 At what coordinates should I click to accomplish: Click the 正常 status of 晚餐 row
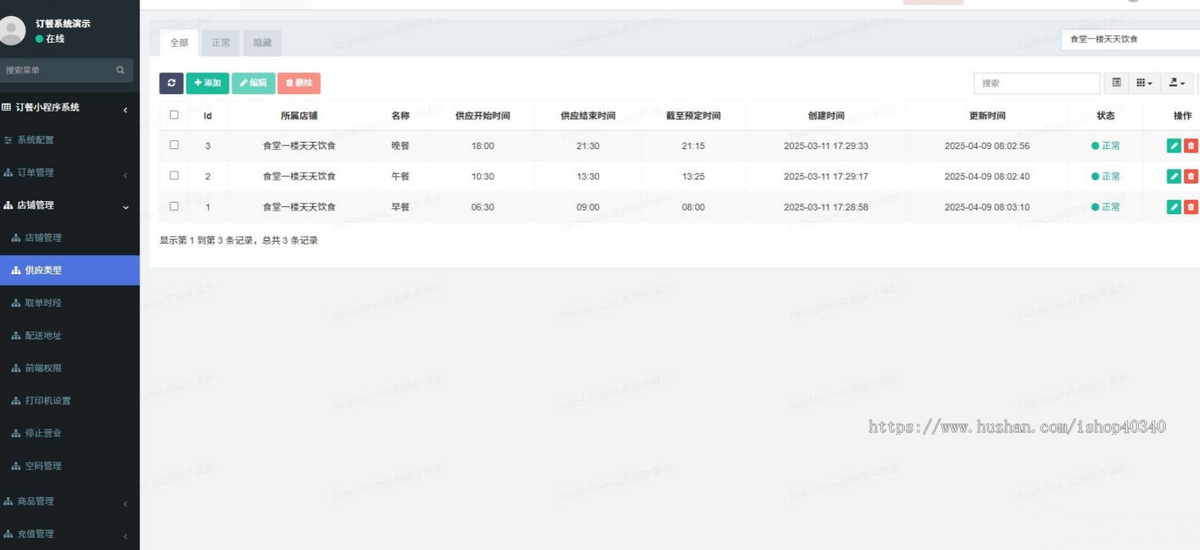1106,146
